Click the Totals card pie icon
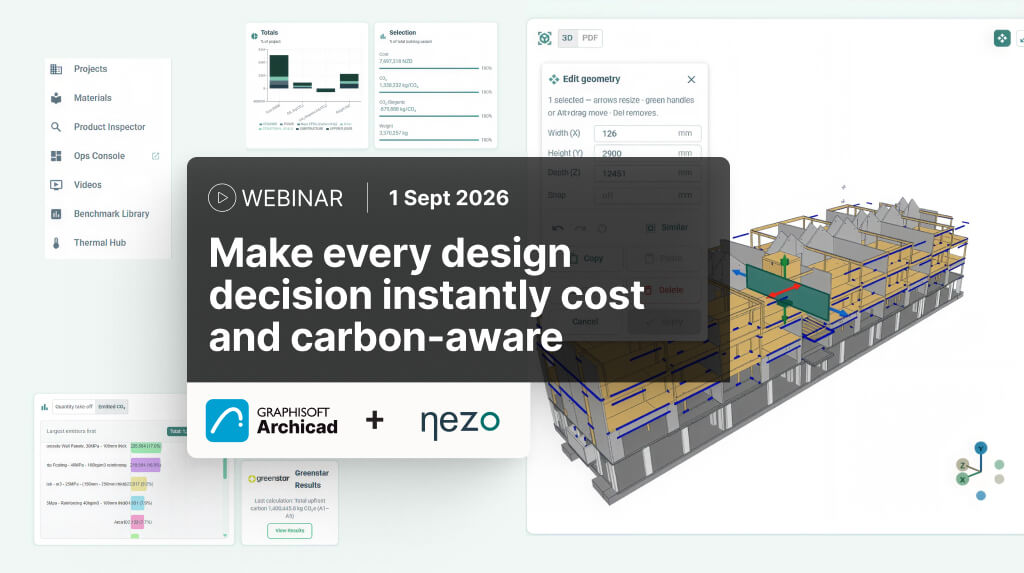Screen dimensions: 1024x573 click(x=254, y=36)
